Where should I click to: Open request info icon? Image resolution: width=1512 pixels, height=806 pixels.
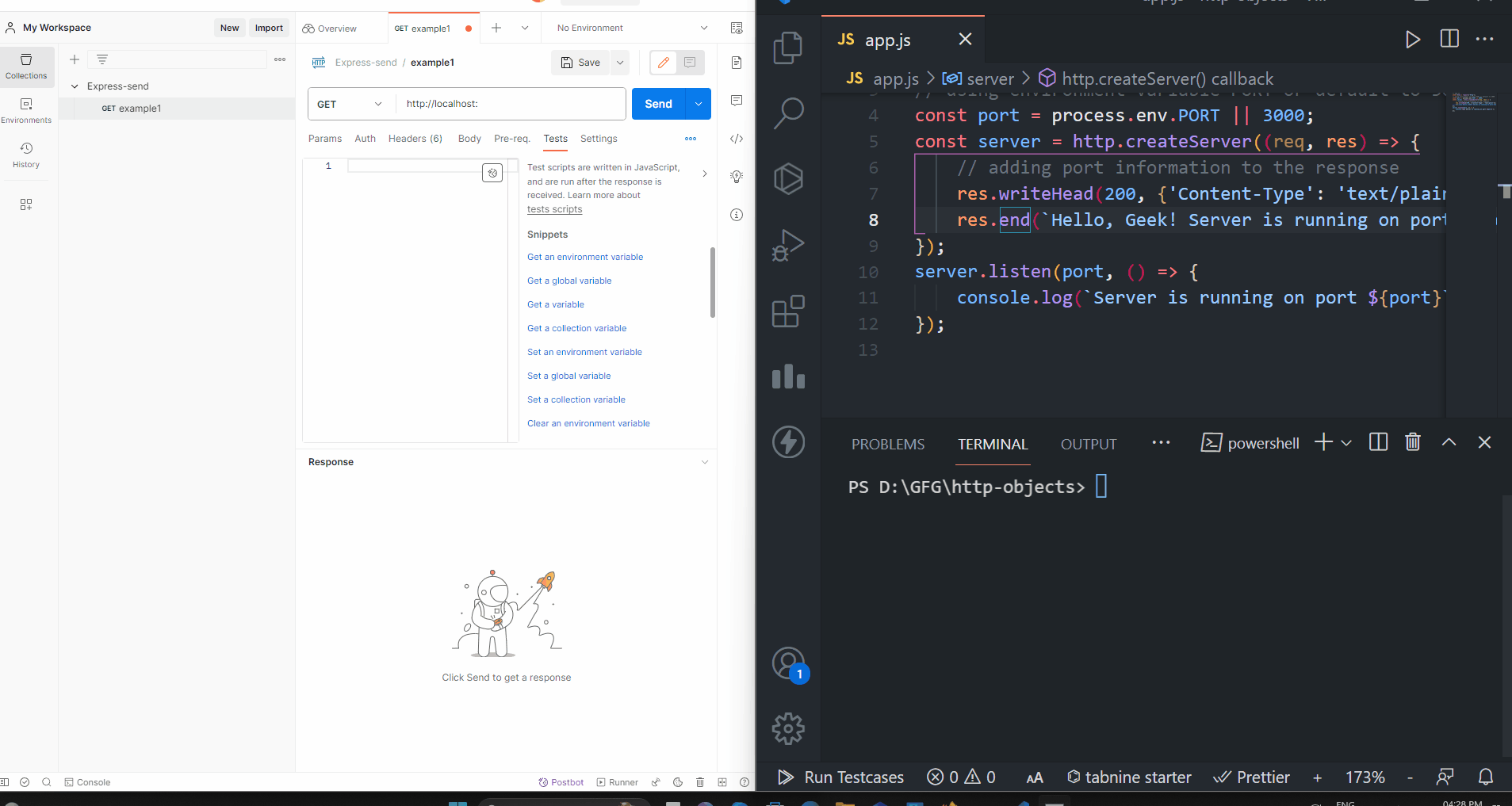point(737,215)
